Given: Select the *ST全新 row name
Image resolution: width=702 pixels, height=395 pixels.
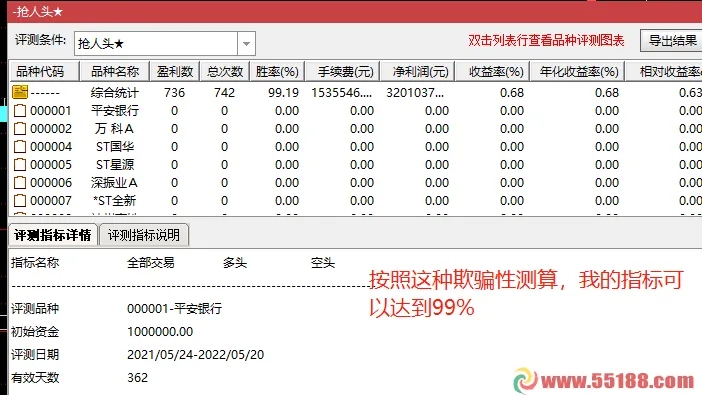Looking at the screenshot, I should tap(114, 200).
